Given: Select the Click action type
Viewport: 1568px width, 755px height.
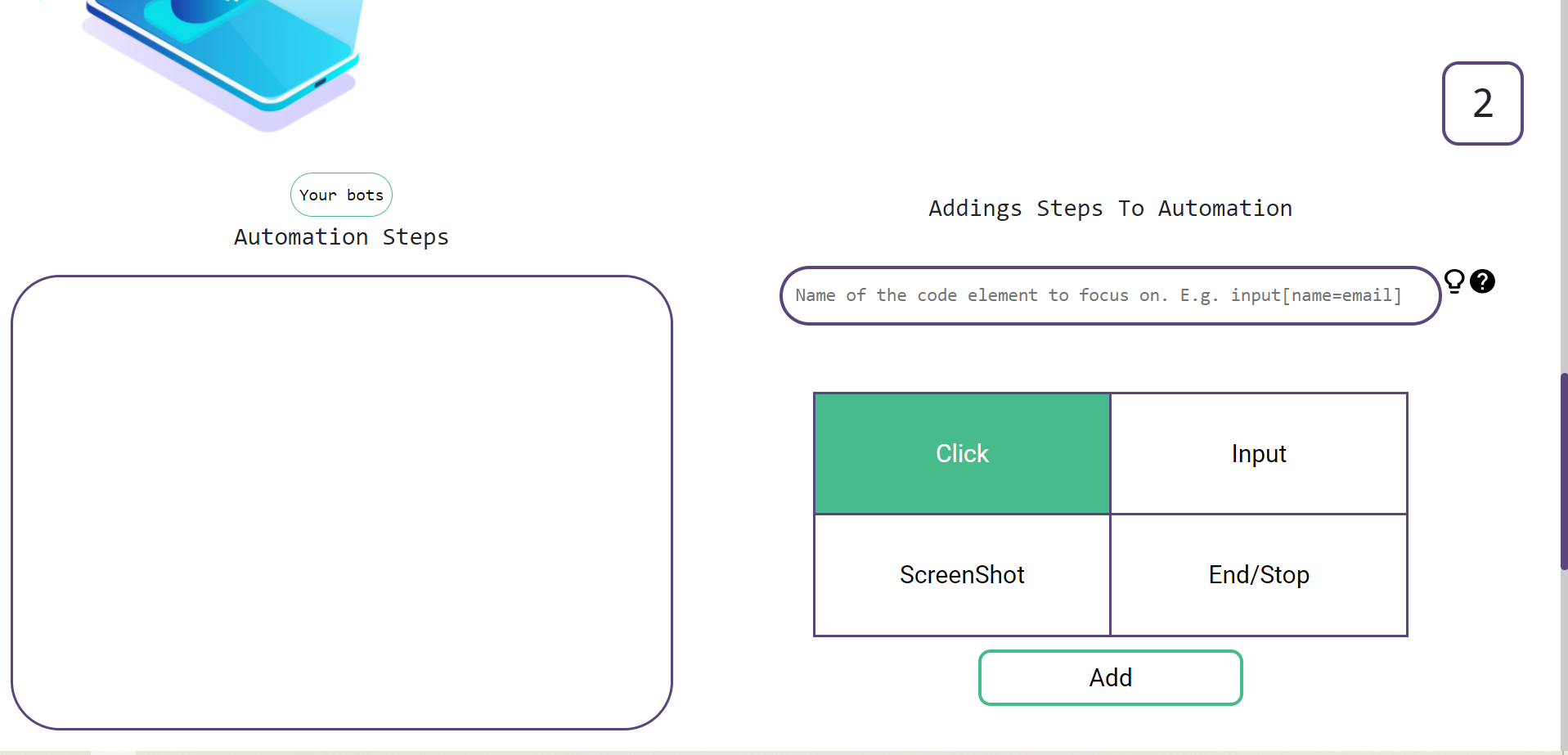Looking at the screenshot, I should pos(962,454).
